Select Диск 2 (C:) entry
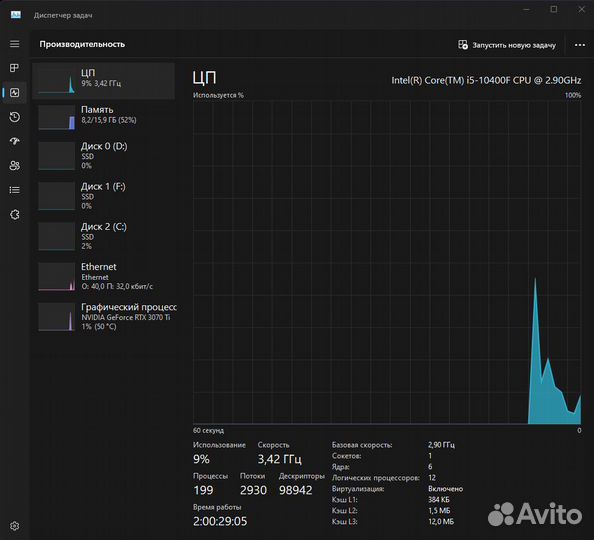594x540 pixels. 103,236
